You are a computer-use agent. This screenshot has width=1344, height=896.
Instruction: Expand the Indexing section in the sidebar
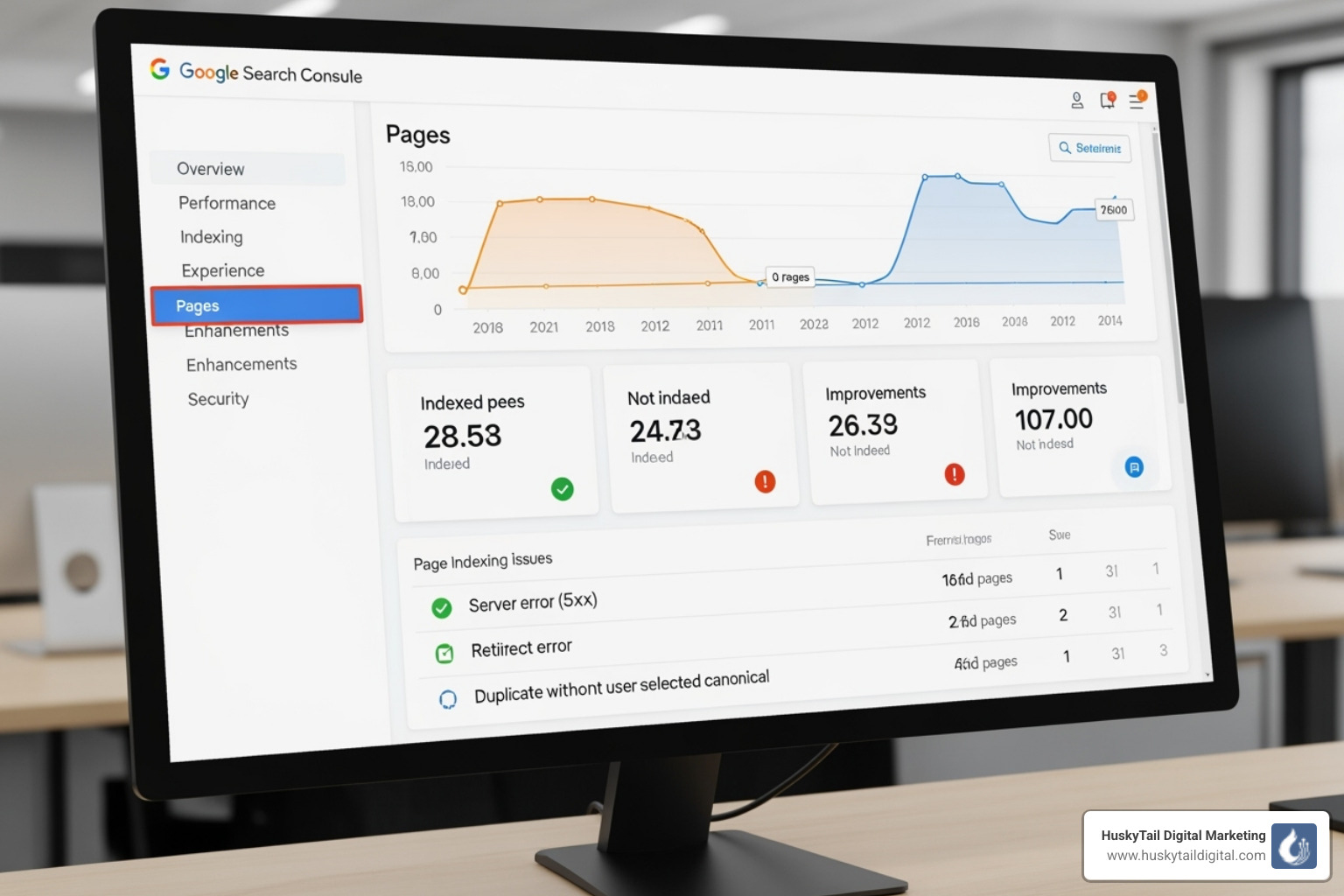coord(211,236)
